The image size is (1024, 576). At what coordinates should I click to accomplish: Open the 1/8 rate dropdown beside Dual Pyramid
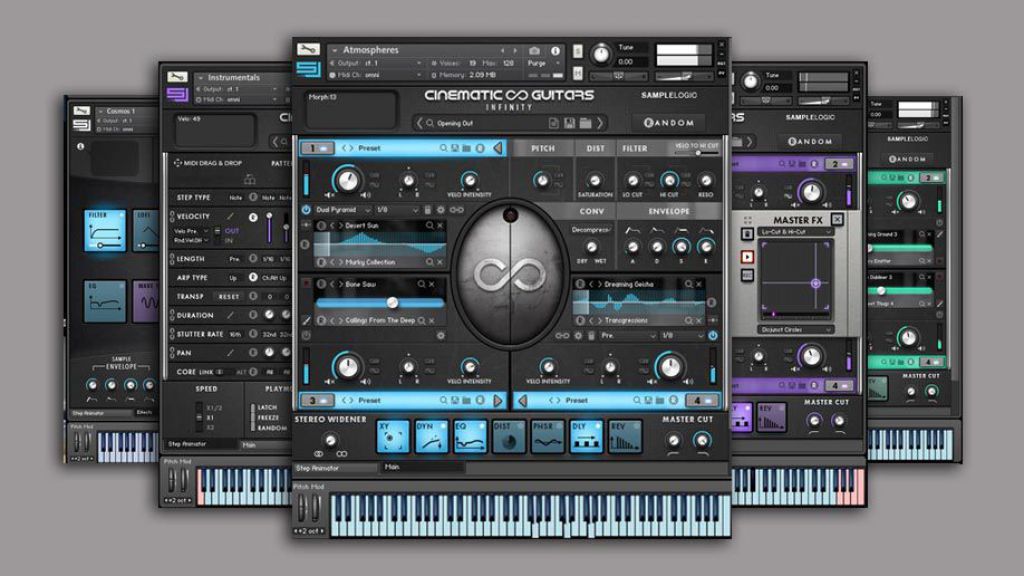click(397, 210)
